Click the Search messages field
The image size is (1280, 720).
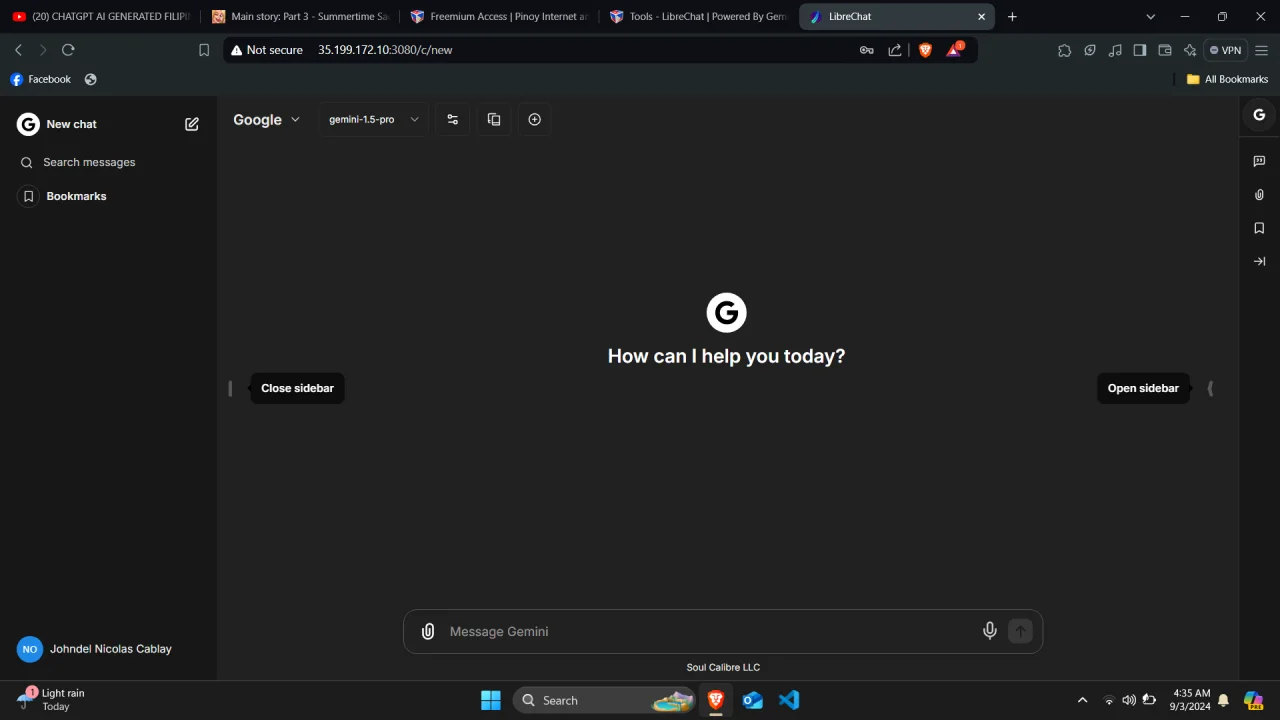pos(108,162)
